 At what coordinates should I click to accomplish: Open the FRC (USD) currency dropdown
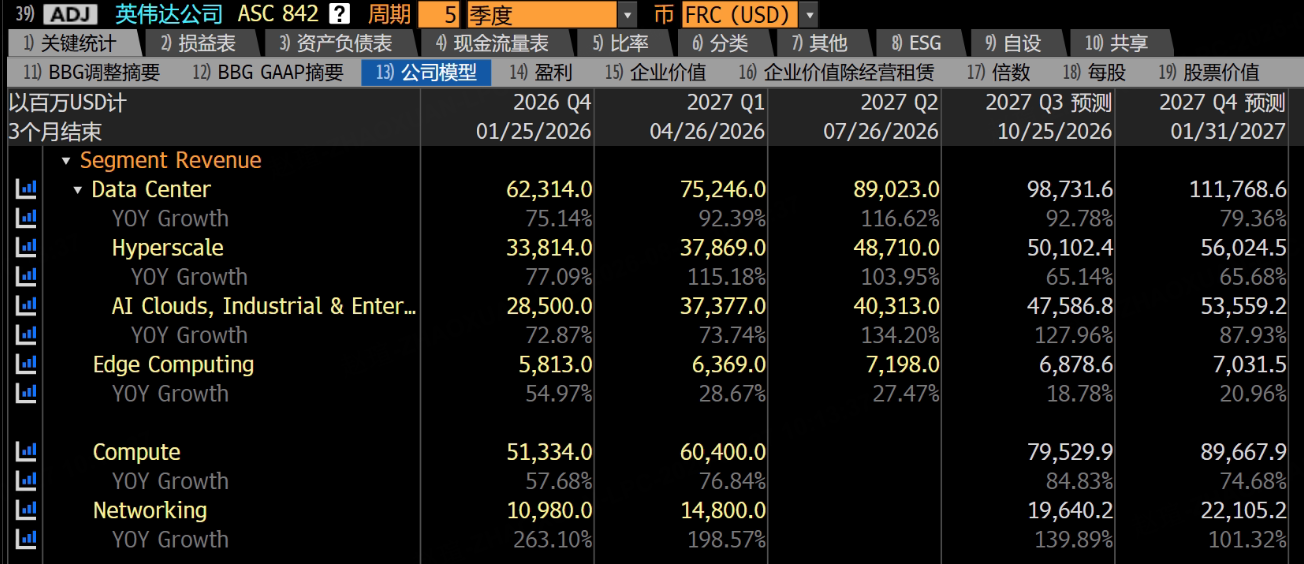(x=808, y=14)
